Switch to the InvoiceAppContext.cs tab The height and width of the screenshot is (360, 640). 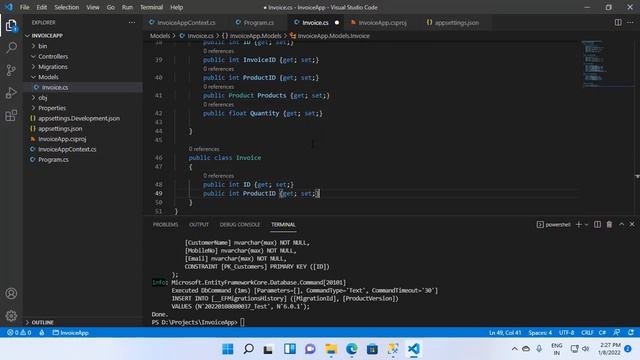(x=186, y=22)
